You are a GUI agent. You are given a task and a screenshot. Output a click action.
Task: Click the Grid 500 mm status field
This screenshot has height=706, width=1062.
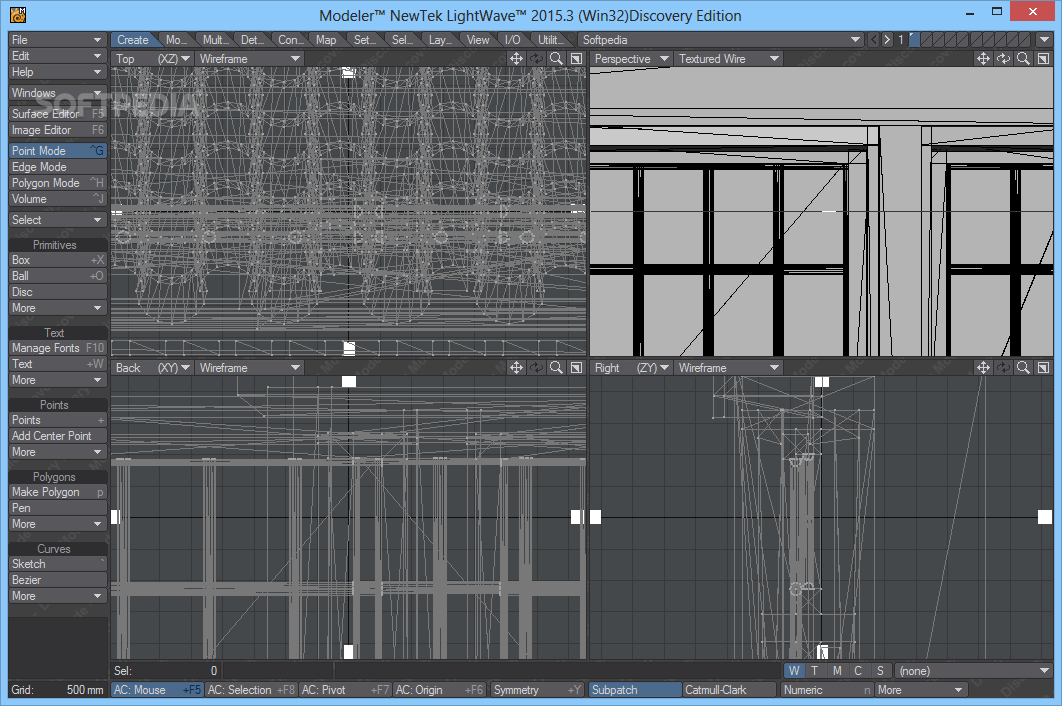coord(58,690)
